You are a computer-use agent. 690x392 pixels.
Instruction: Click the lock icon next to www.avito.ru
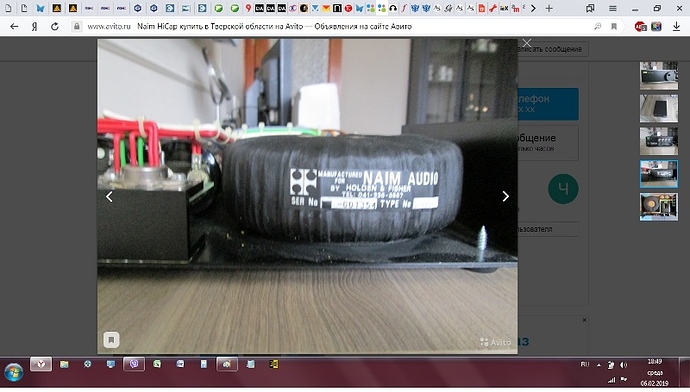77,26
